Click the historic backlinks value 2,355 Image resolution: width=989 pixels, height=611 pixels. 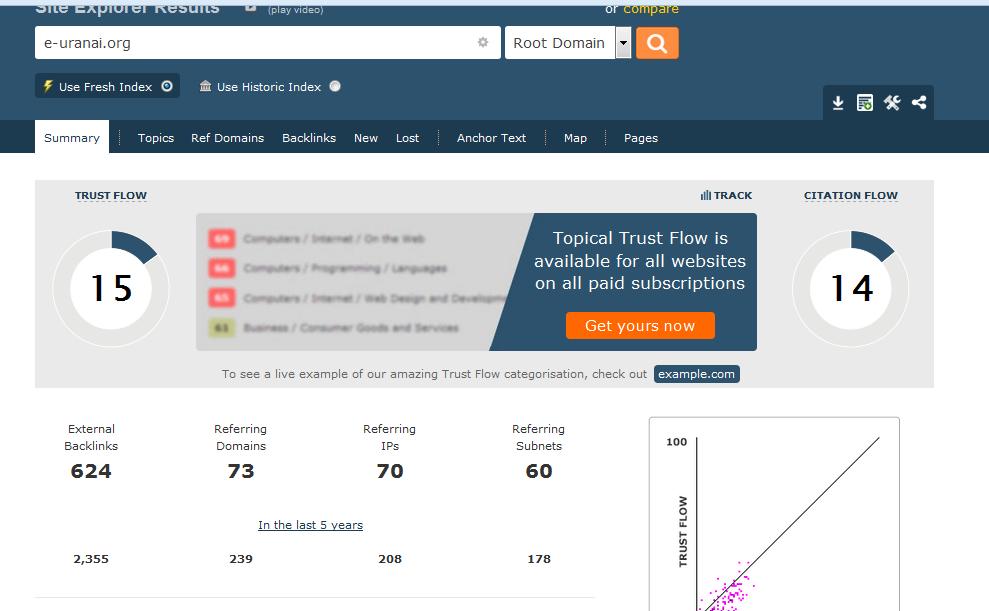pyautogui.click(x=91, y=559)
